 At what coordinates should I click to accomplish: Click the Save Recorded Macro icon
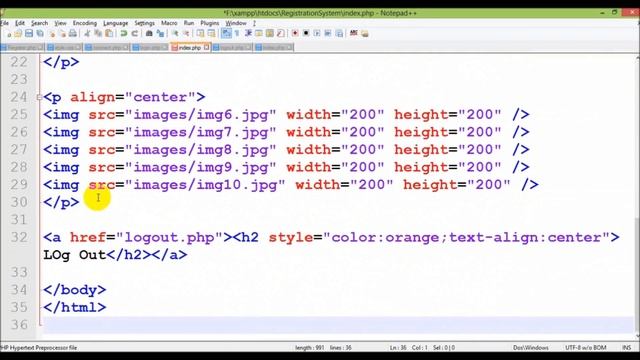339,33
